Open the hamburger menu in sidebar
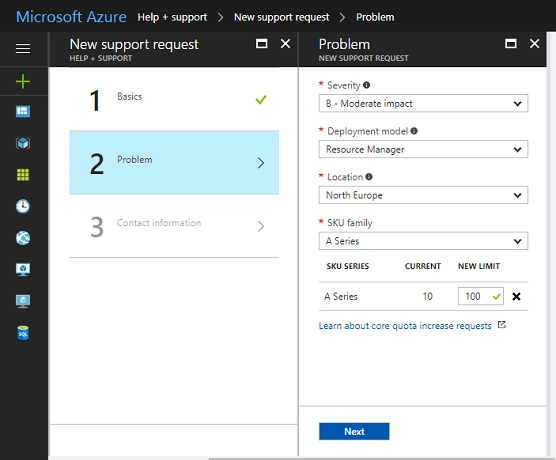Image resolution: width=556 pixels, height=460 pixels. pos(23,49)
